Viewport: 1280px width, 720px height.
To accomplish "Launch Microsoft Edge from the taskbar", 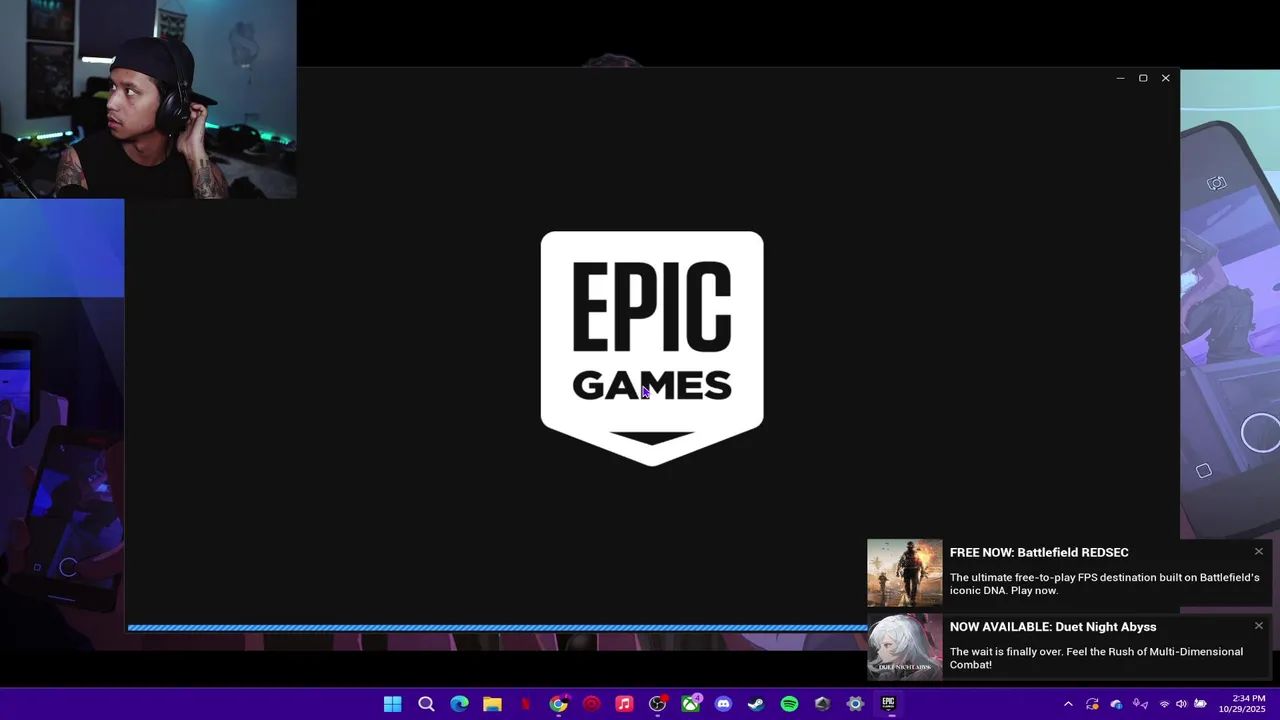I will point(459,704).
